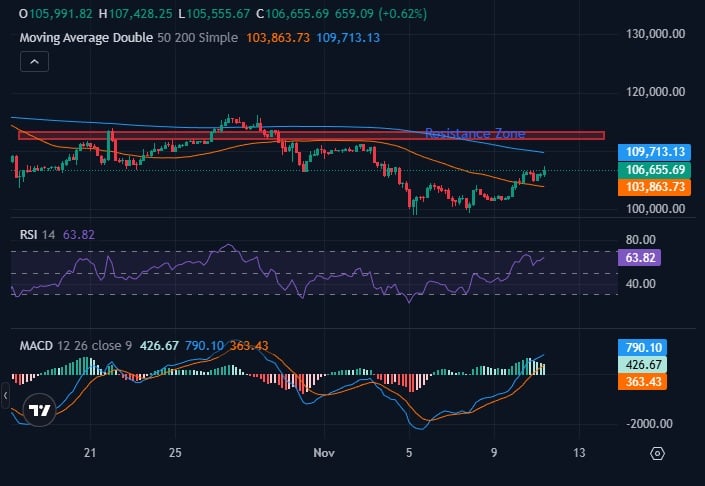705x486 pixels.
Task: Click the orange 103,863.73 price axis label
Action: (655, 187)
